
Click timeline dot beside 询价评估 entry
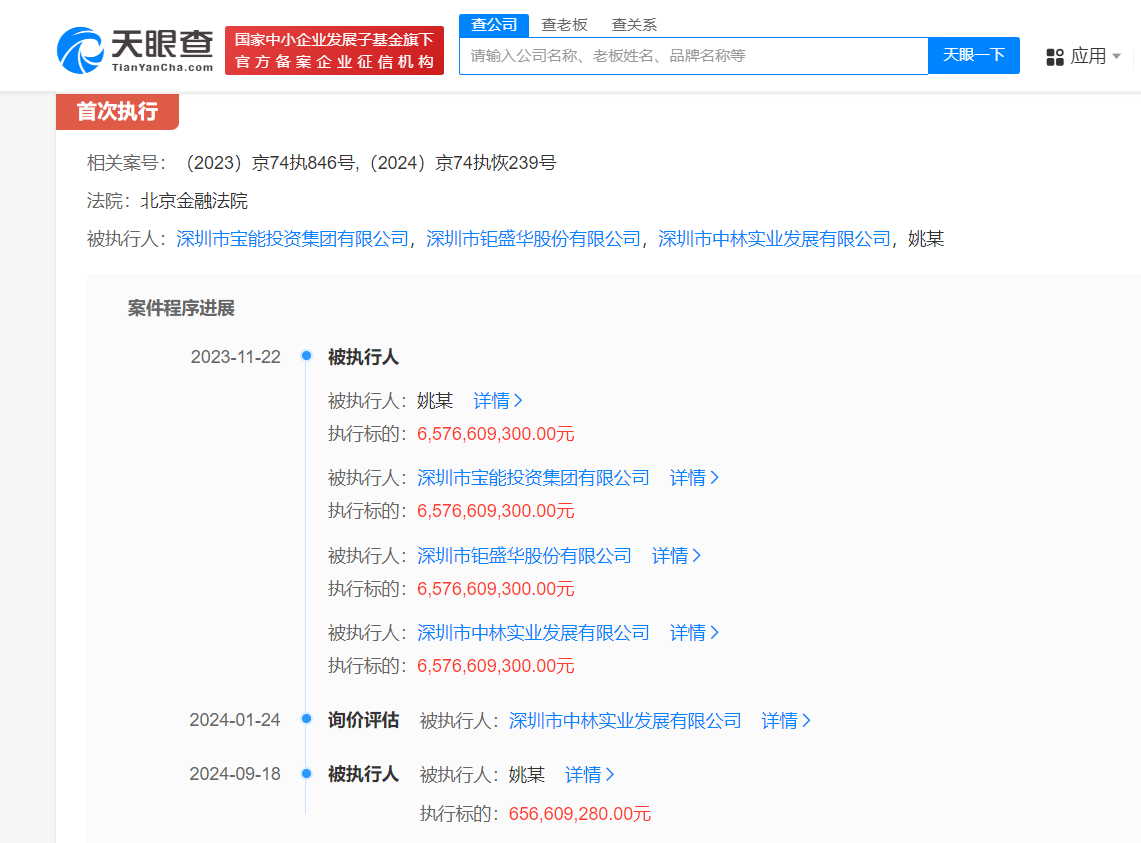306,719
